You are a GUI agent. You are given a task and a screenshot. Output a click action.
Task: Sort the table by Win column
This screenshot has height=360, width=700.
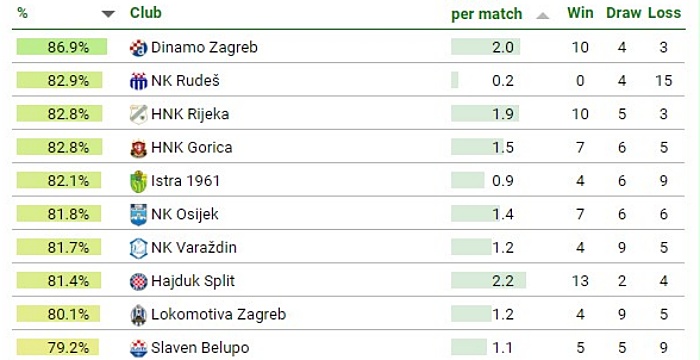click(x=580, y=13)
